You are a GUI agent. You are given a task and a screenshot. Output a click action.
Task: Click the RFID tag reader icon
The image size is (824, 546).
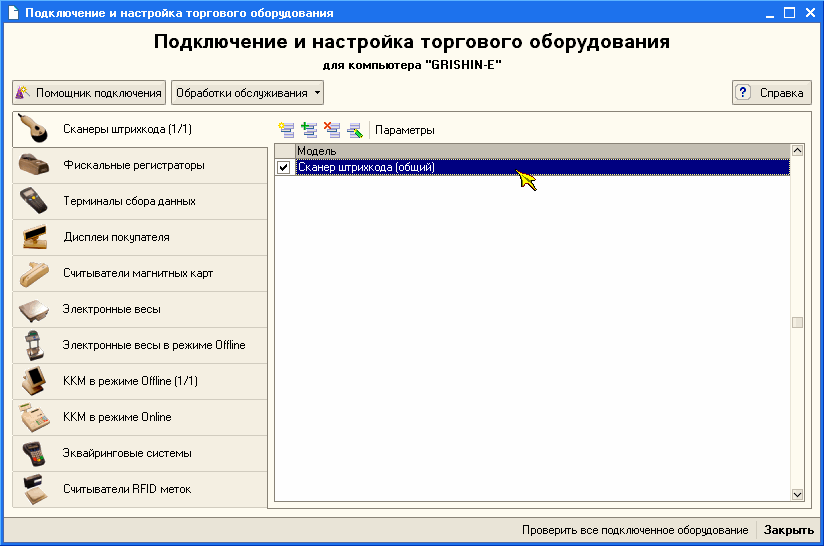[x=35, y=490]
